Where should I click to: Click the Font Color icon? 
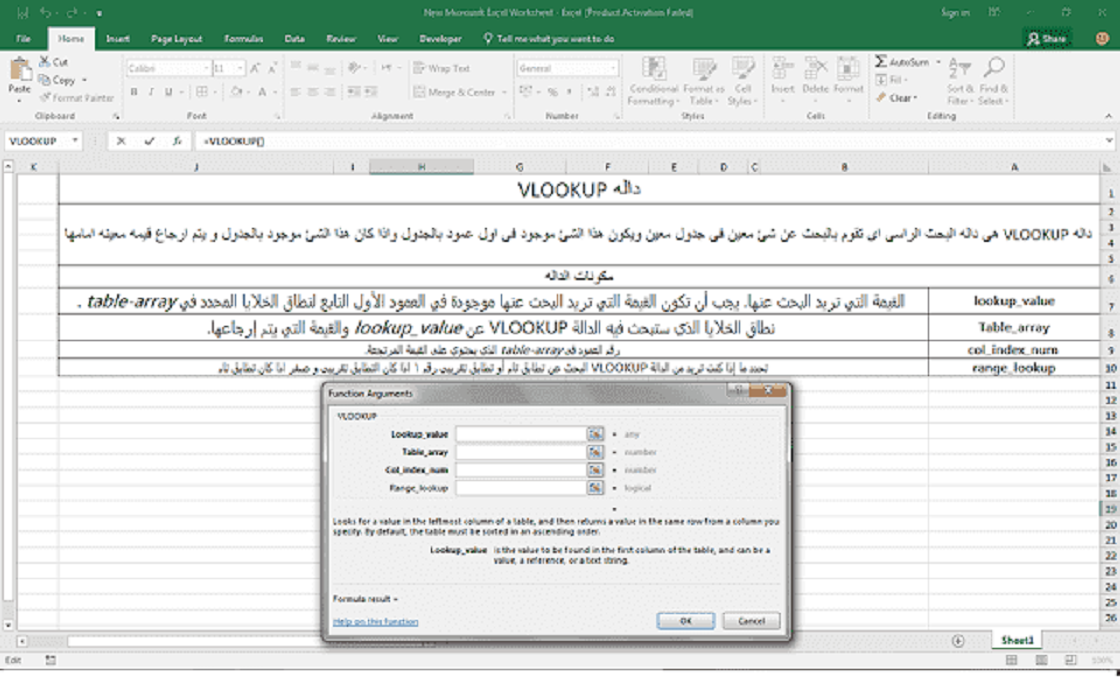click(262, 91)
